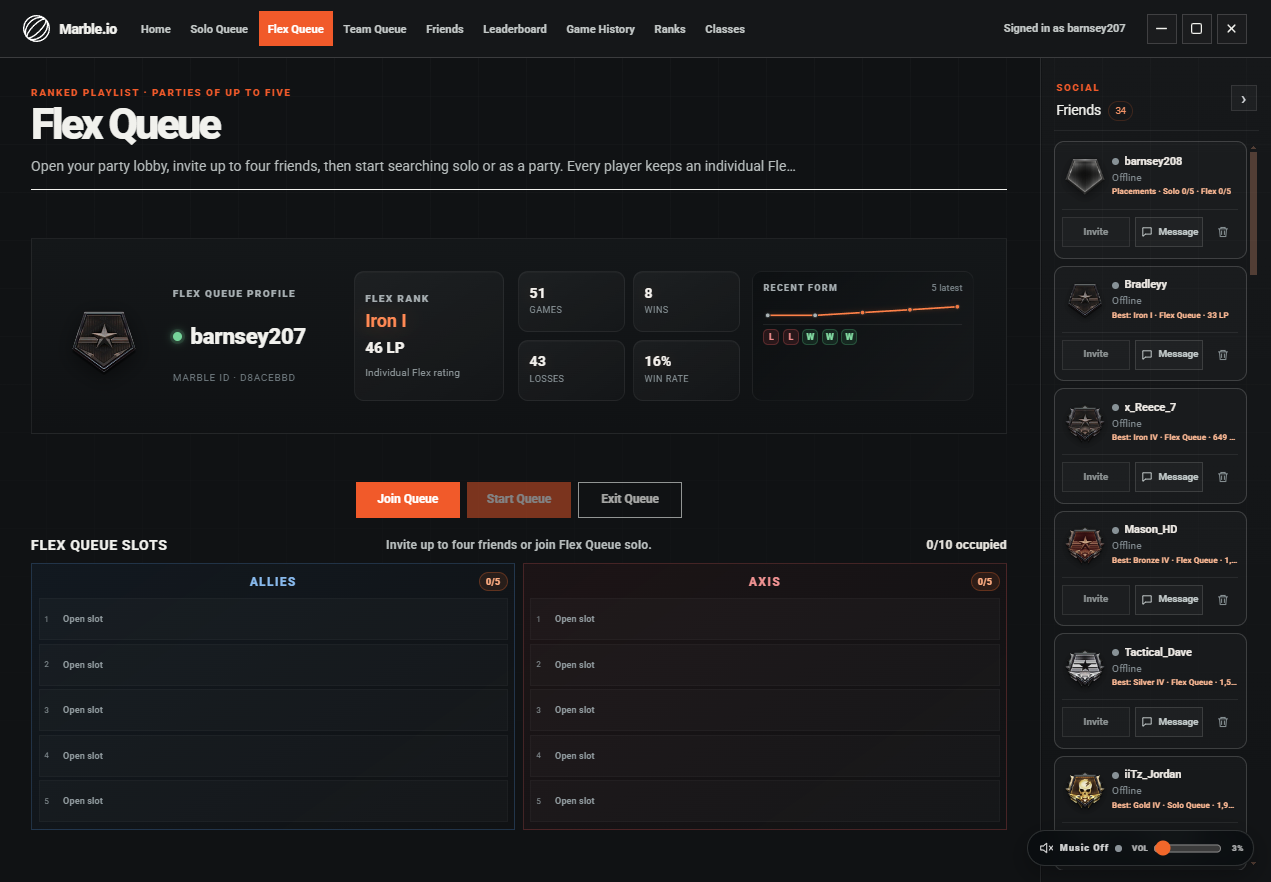Click the Join Queue button
1271x882 pixels.
pos(408,499)
